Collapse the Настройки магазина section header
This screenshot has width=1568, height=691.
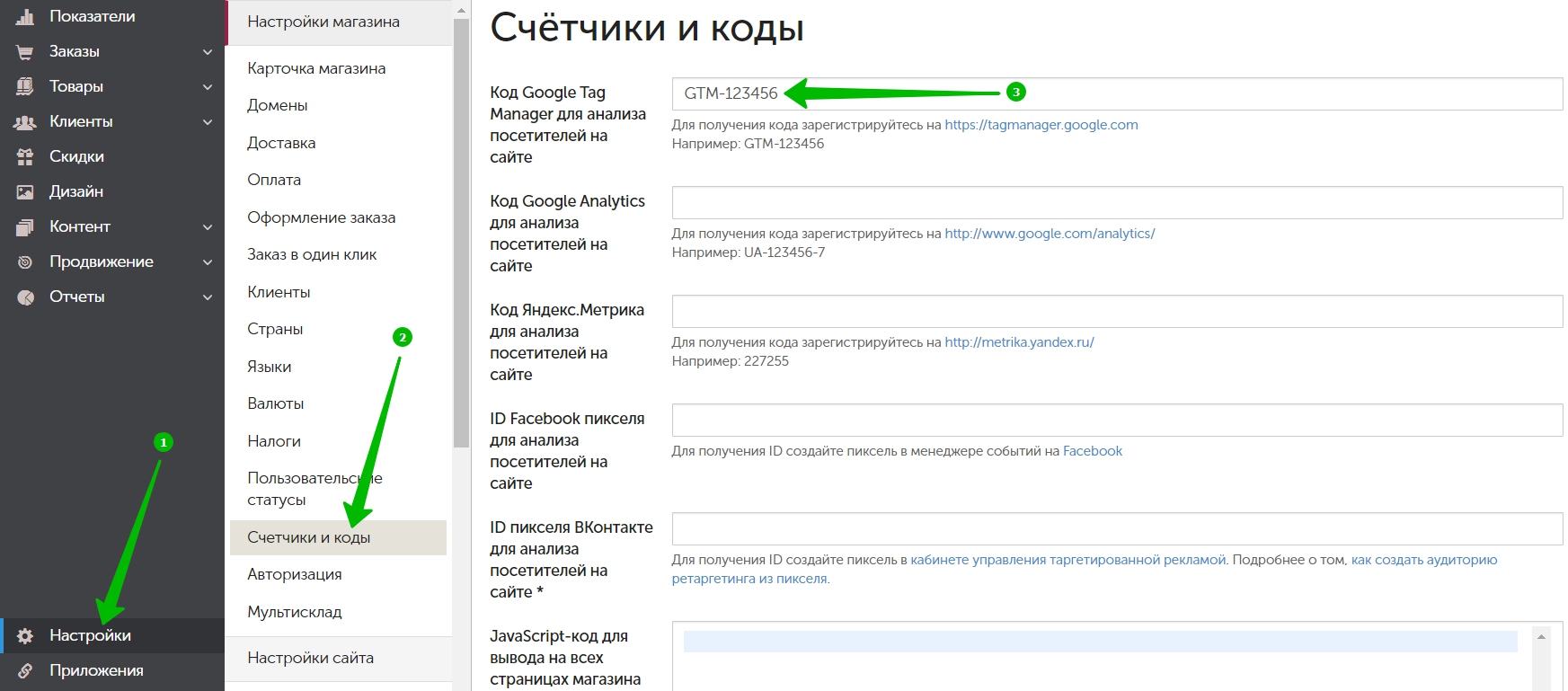click(x=338, y=22)
